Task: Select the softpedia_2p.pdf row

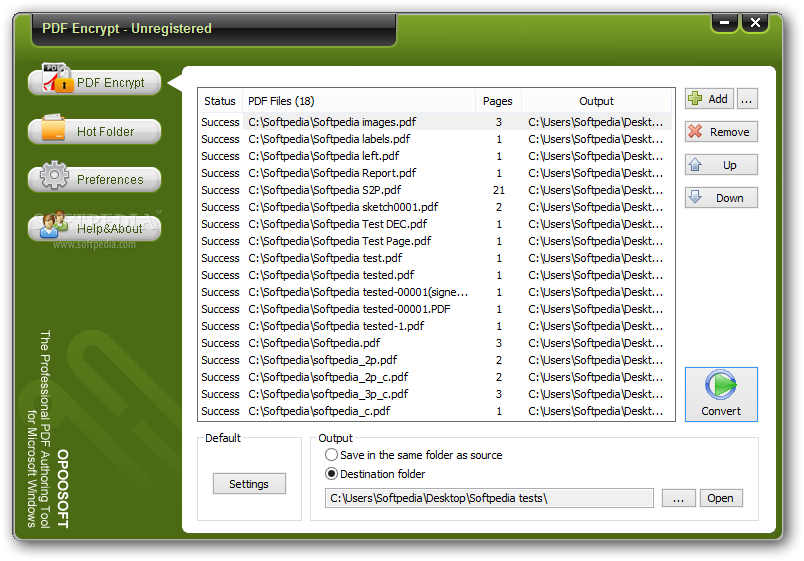Action: coord(436,360)
